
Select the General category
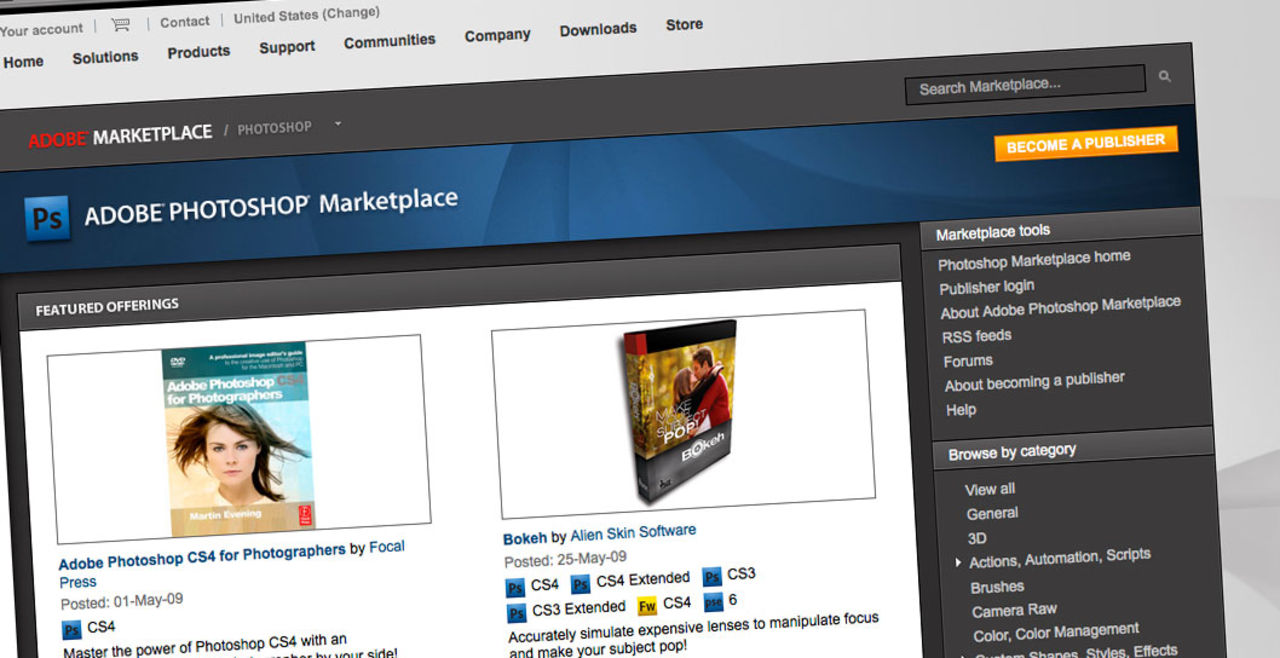point(992,513)
